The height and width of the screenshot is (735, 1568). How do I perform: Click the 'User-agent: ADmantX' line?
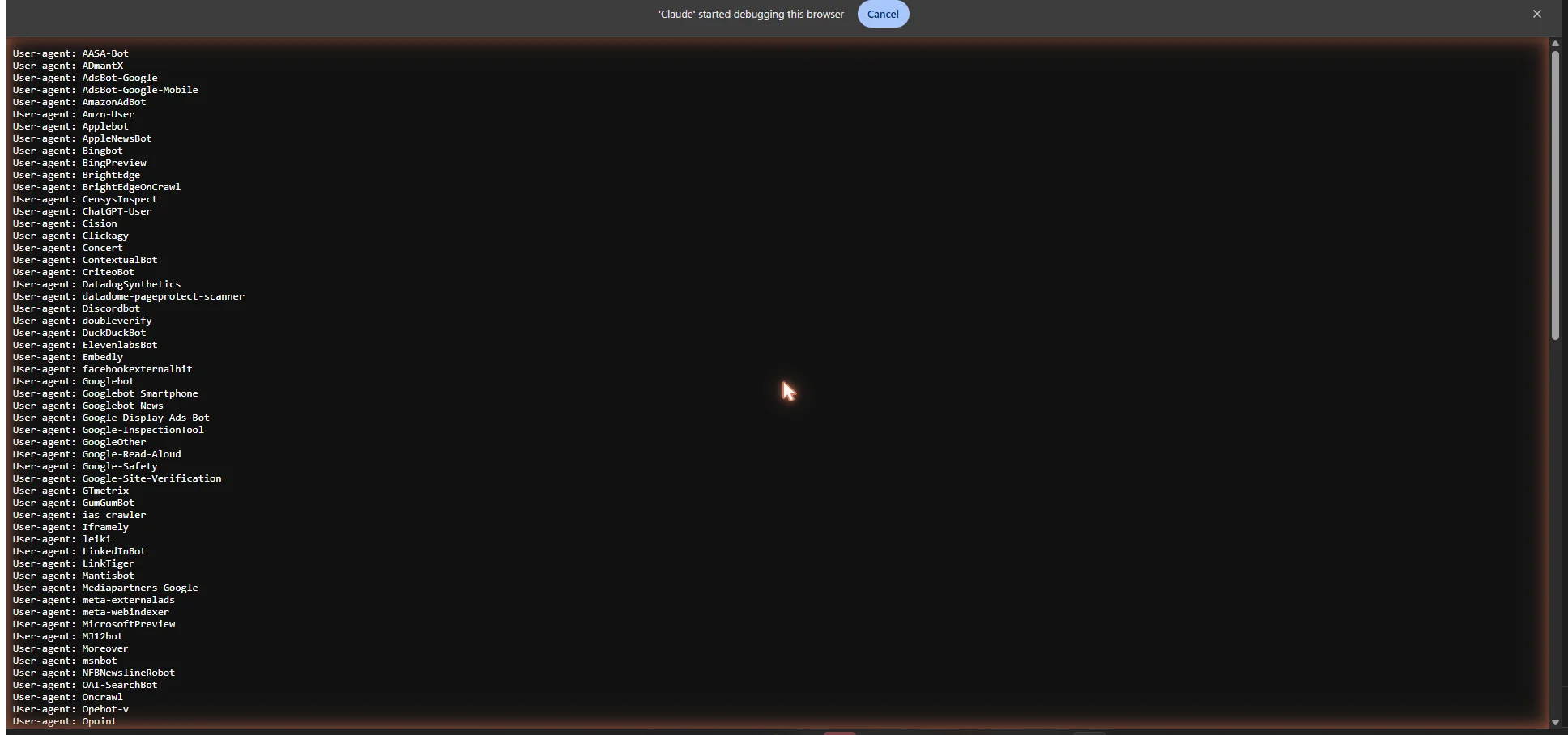click(68, 66)
